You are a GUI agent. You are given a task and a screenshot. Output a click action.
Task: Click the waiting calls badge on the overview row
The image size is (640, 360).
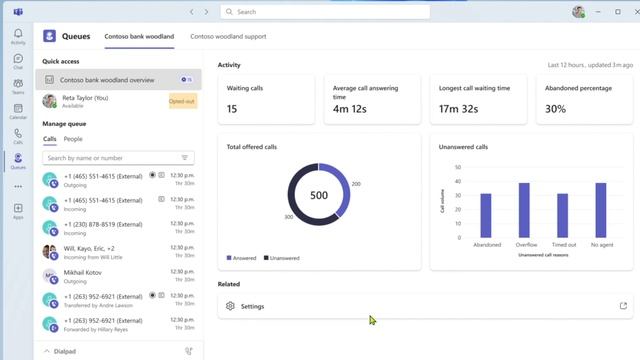coord(187,80)
